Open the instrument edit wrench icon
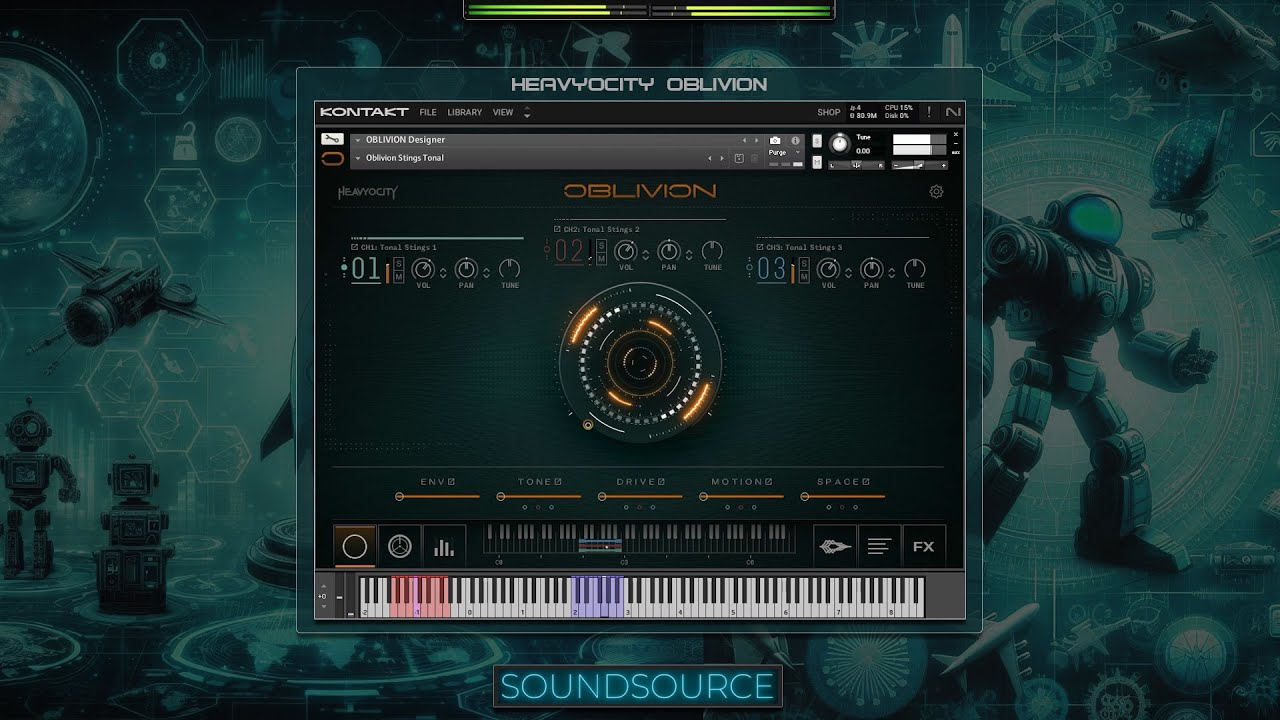1280x720 pixels. (x=332, y=140)
